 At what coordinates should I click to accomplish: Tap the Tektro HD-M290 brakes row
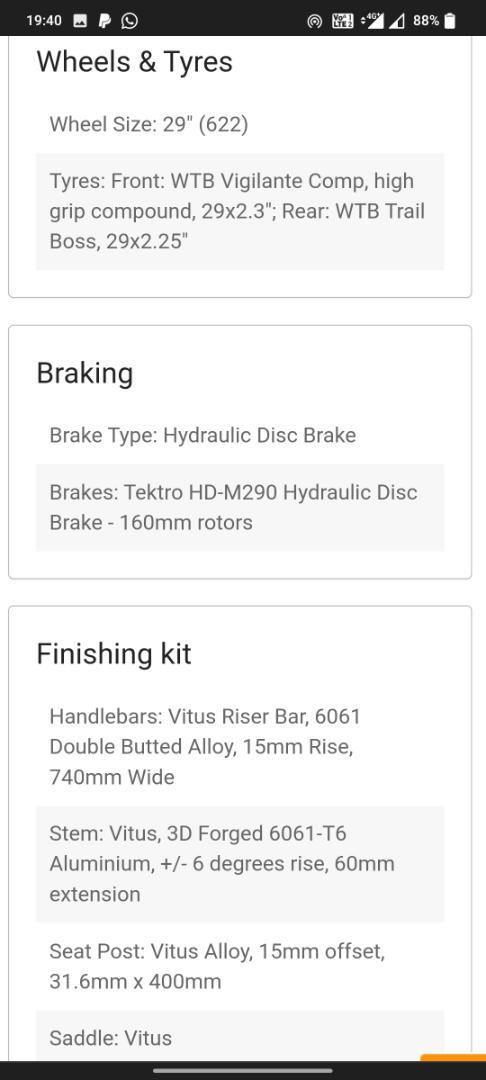pyautogui.click(x=240, y=508)
